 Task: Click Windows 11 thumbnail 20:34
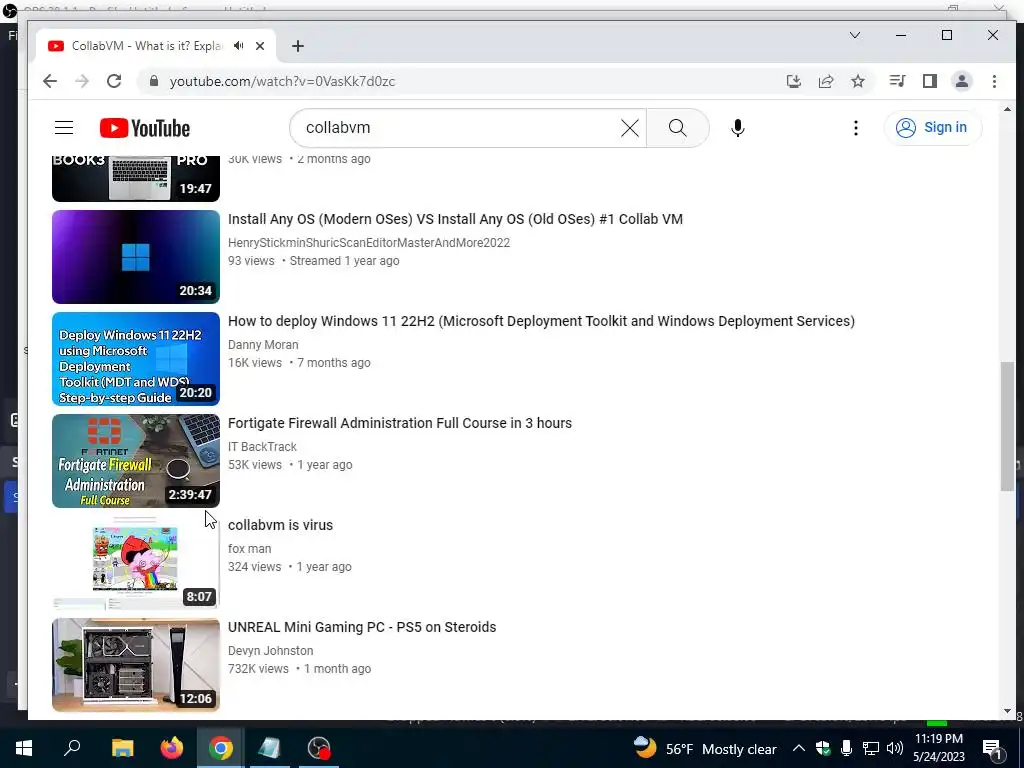(136, 257)
